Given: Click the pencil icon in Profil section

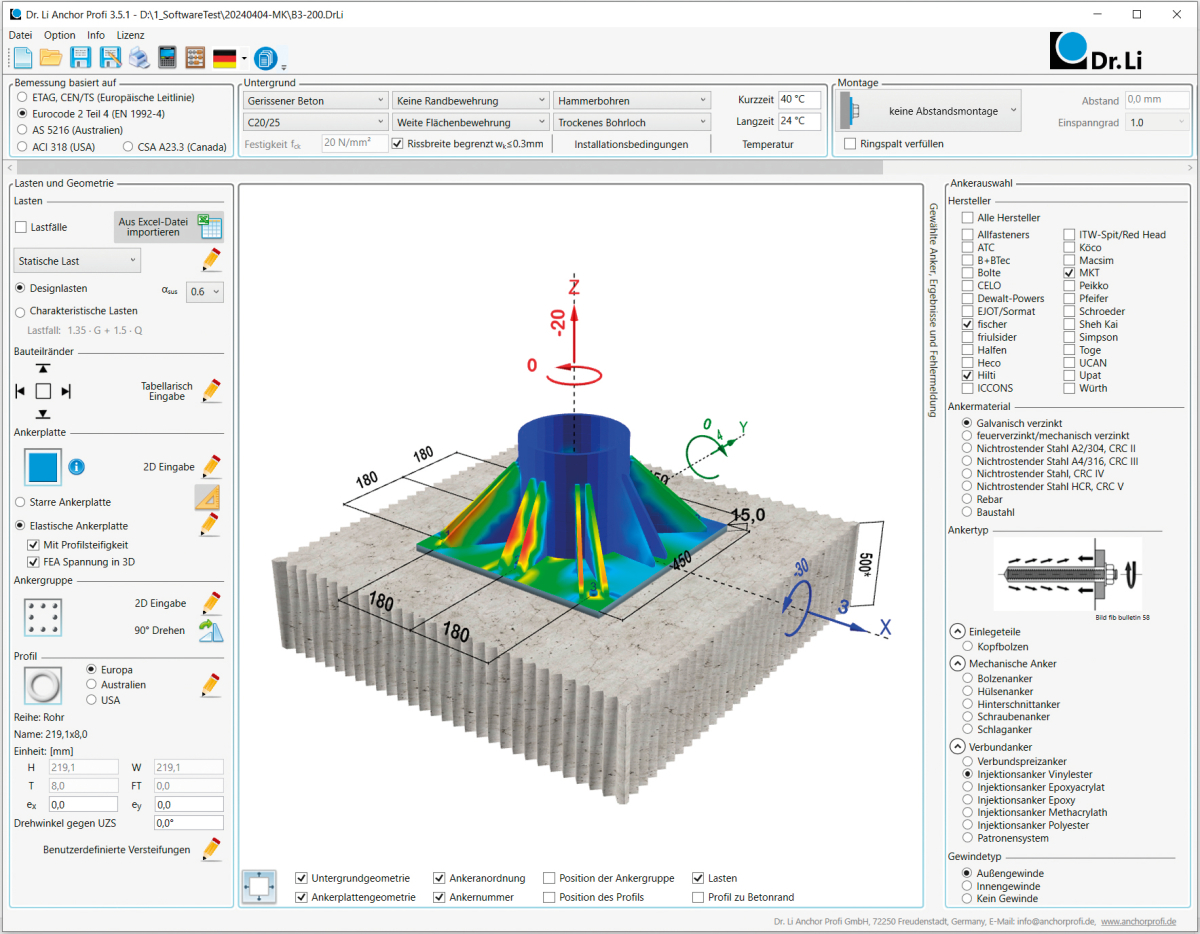Looking at the screenshot, I should 211,685.
